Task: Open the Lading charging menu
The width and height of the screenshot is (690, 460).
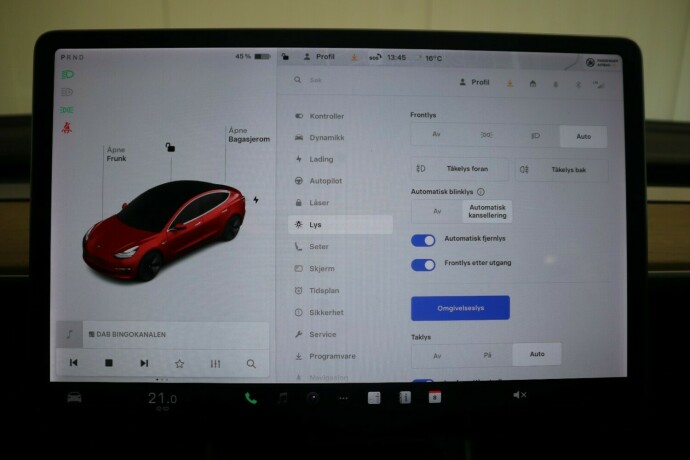Action: [315, 159]
